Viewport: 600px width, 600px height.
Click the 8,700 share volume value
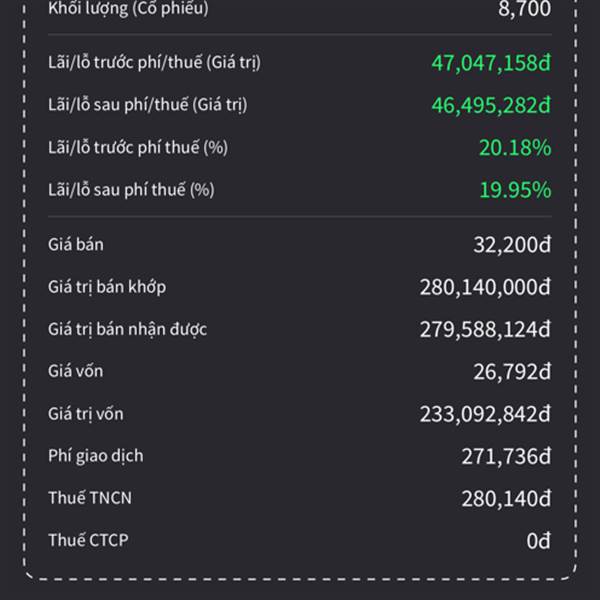[524, 11]
